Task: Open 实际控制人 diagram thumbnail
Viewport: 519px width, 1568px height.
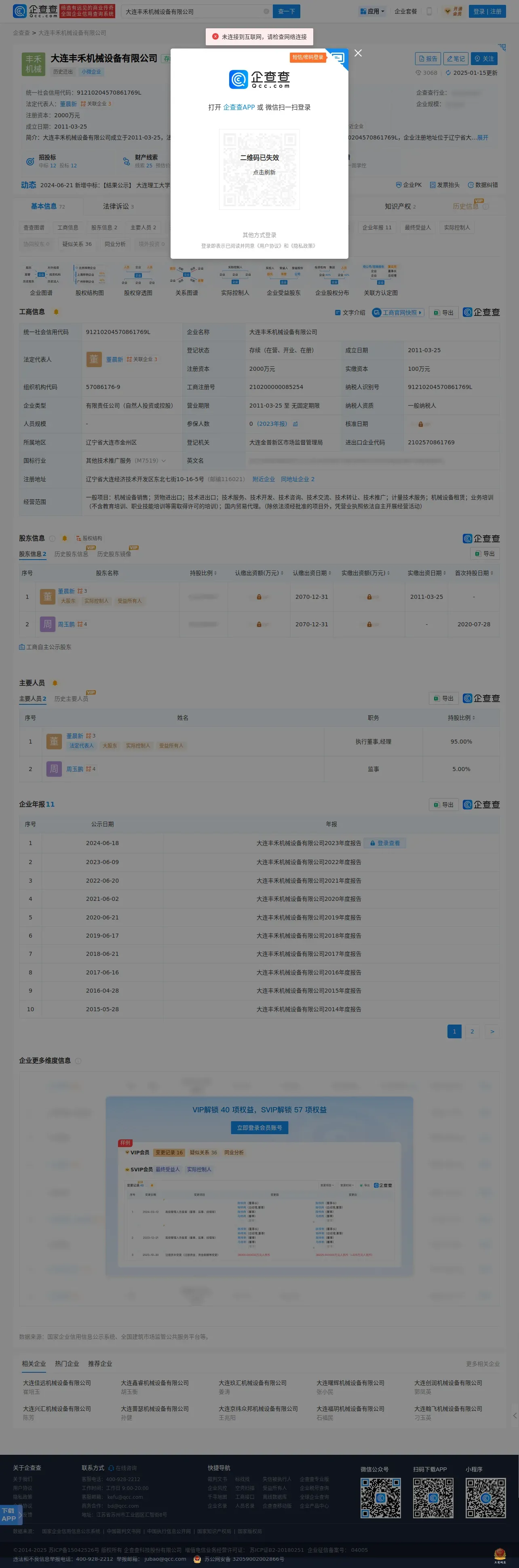Action: point(235,279)
